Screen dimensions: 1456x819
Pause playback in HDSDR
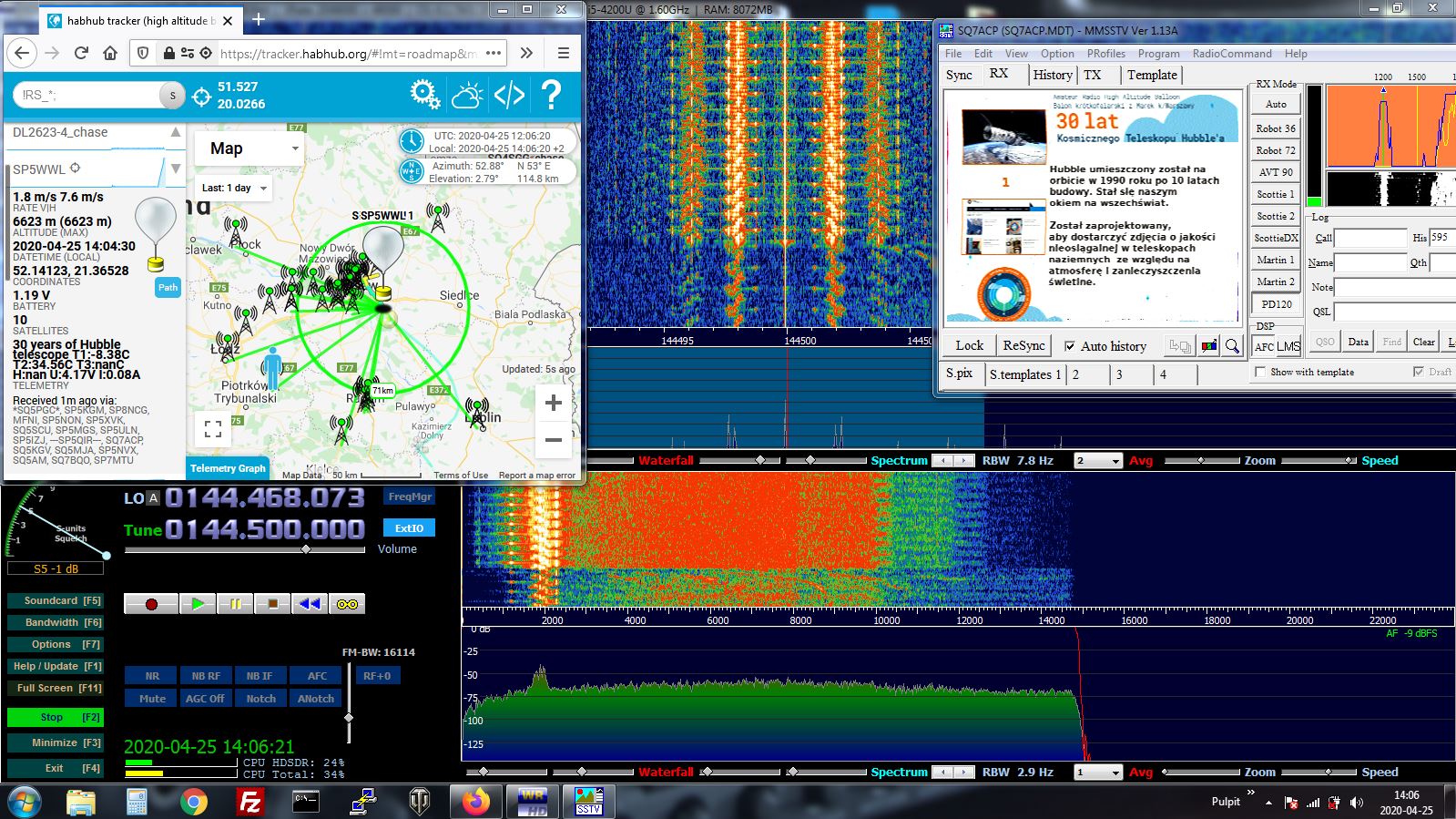[x=235, y=603]
